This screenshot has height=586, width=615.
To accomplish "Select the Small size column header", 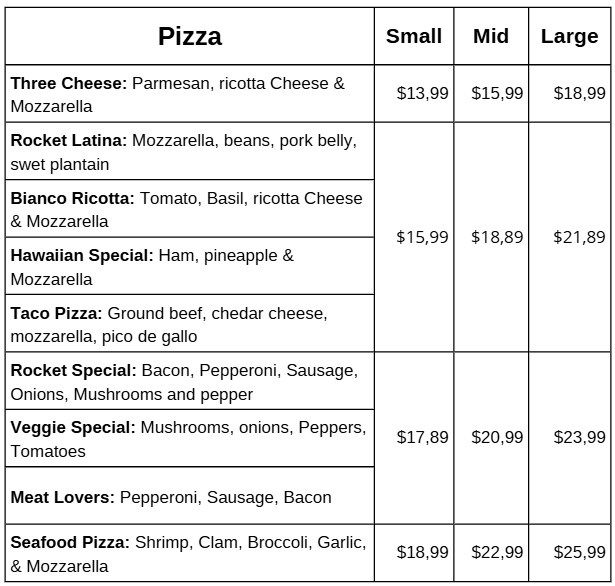I will point(414,36).
